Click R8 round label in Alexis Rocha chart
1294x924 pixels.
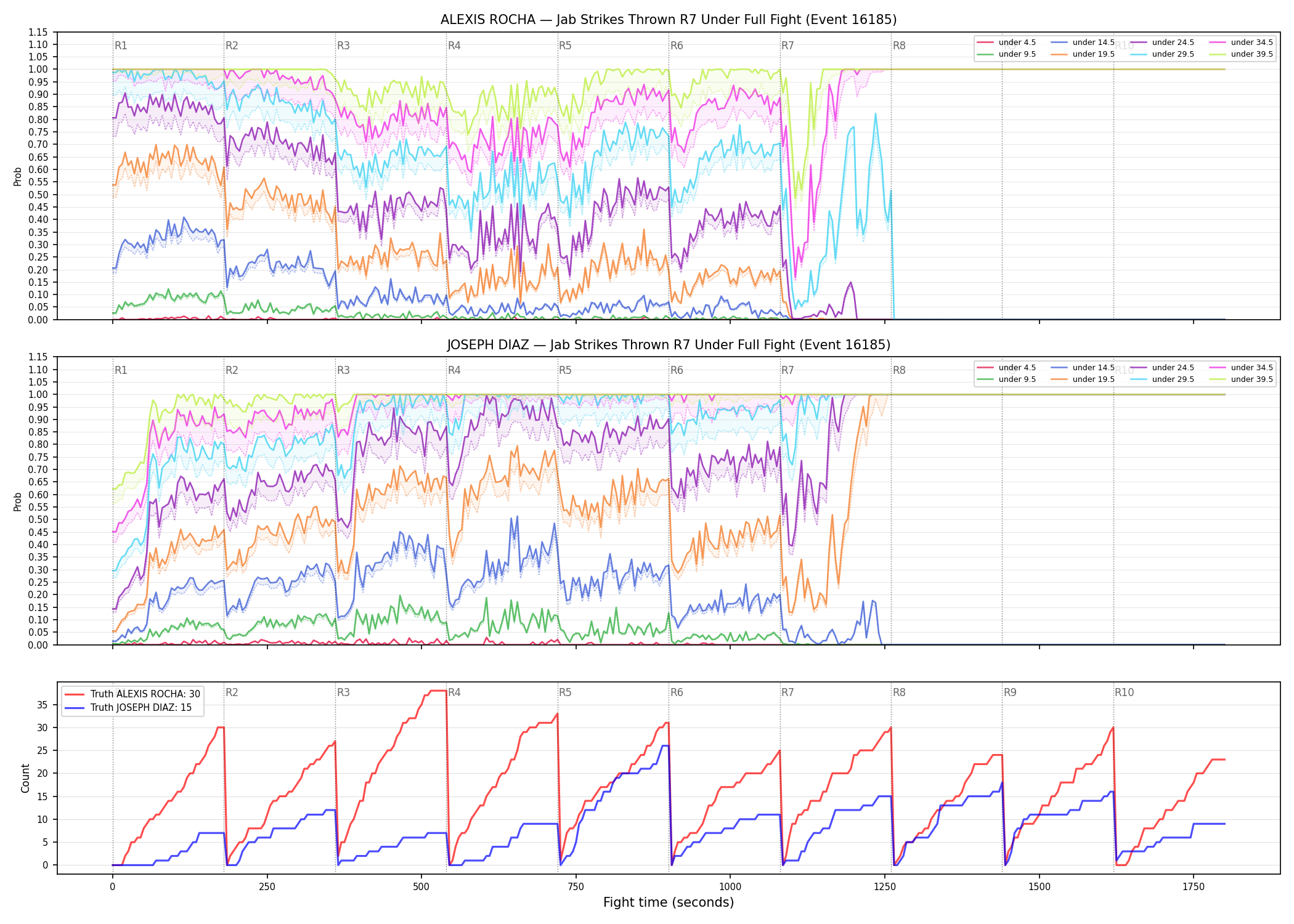coord(899,46)
